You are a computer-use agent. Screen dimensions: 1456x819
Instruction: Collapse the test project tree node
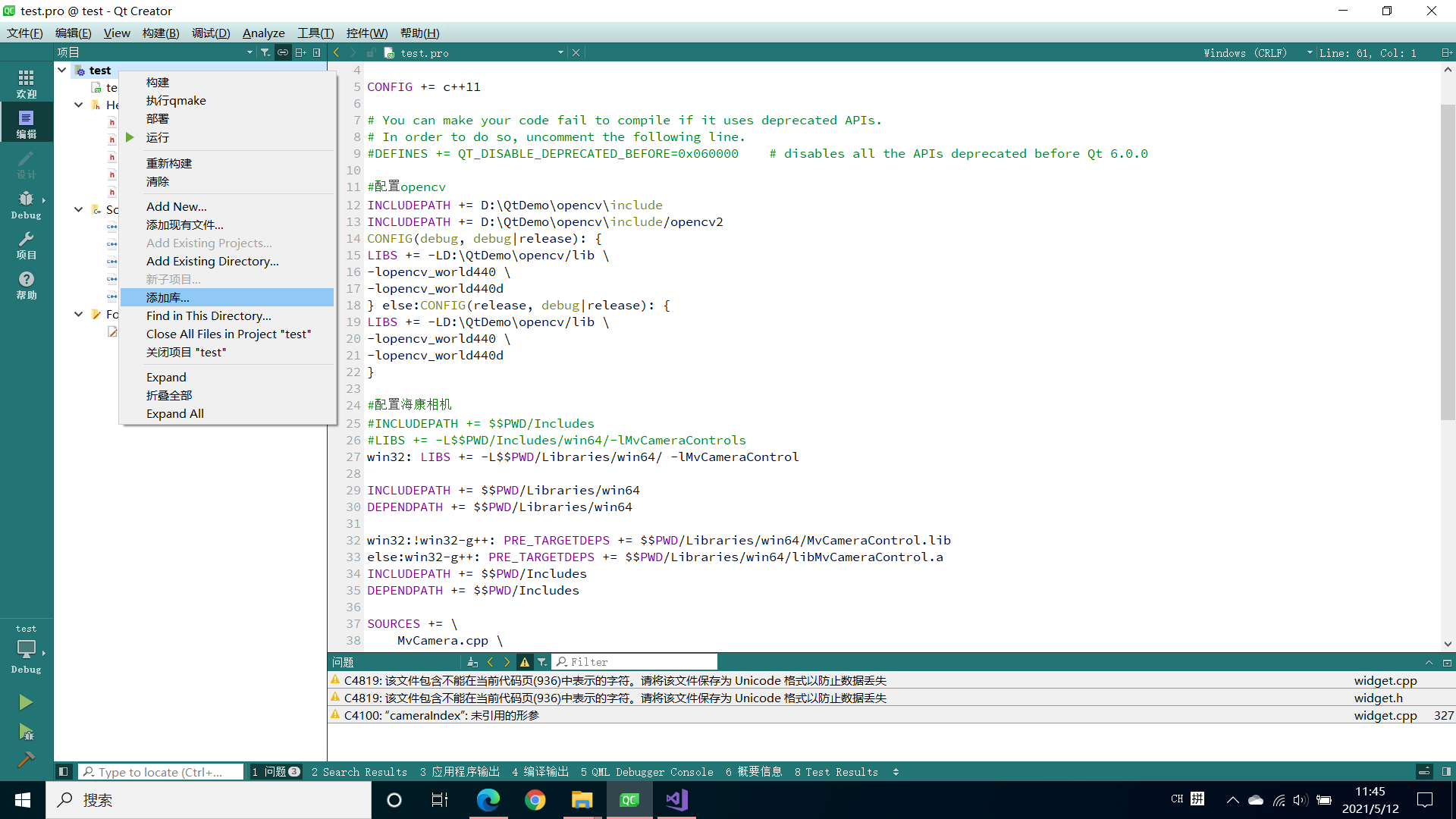(61, 70)
